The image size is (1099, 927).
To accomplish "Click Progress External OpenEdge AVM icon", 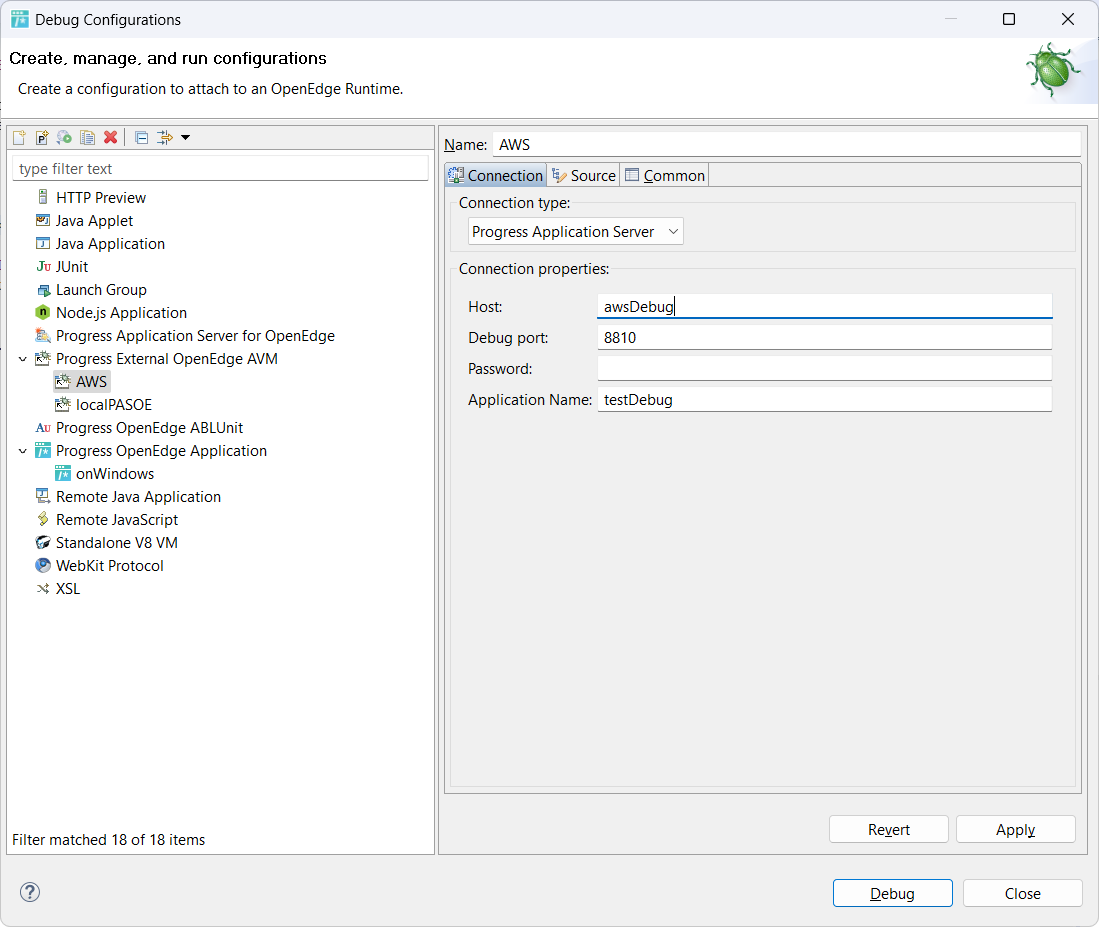I will [43, 358].
